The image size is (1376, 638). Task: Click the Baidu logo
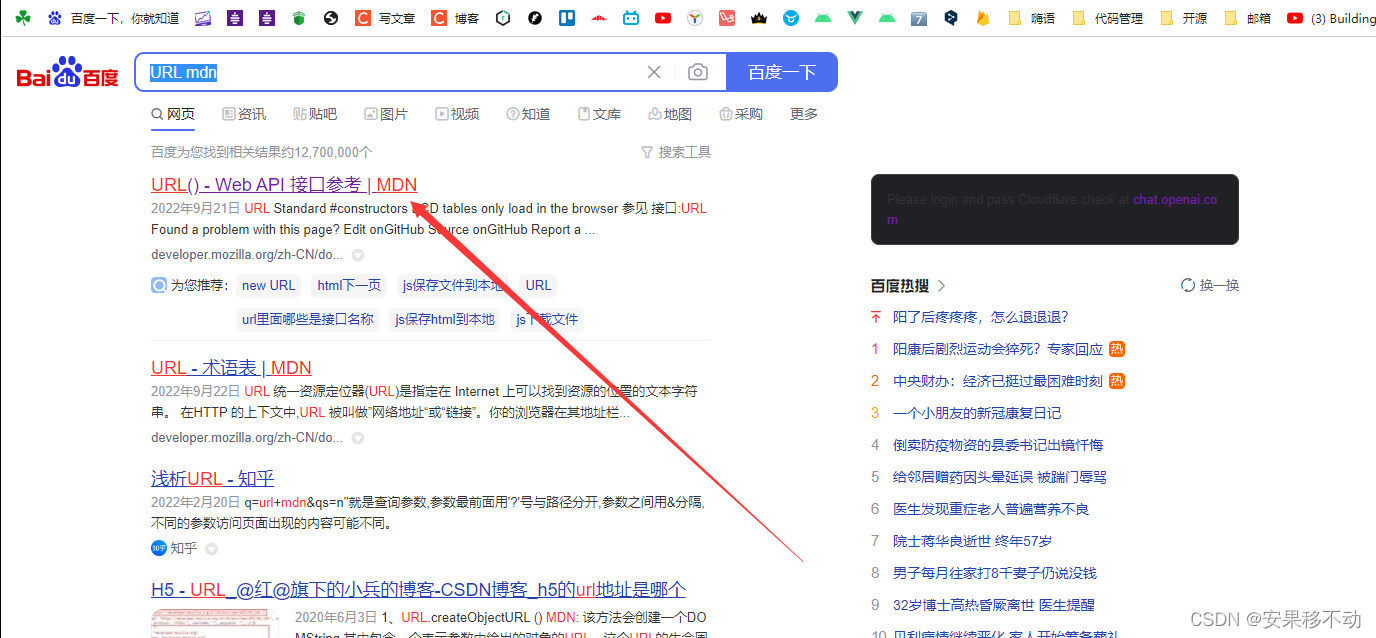(x=67, y=73)
